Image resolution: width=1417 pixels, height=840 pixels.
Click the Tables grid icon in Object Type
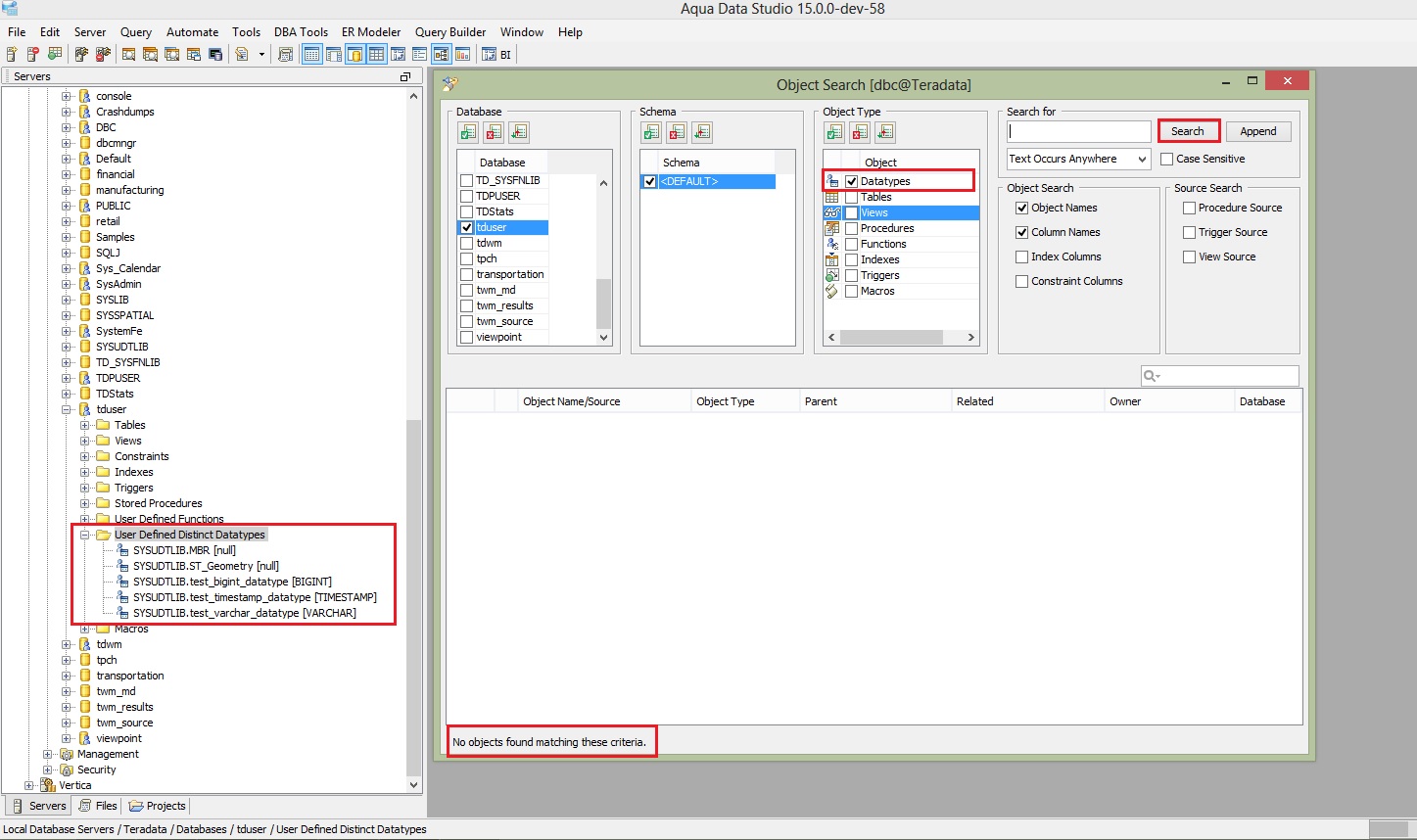click(832, 197)
